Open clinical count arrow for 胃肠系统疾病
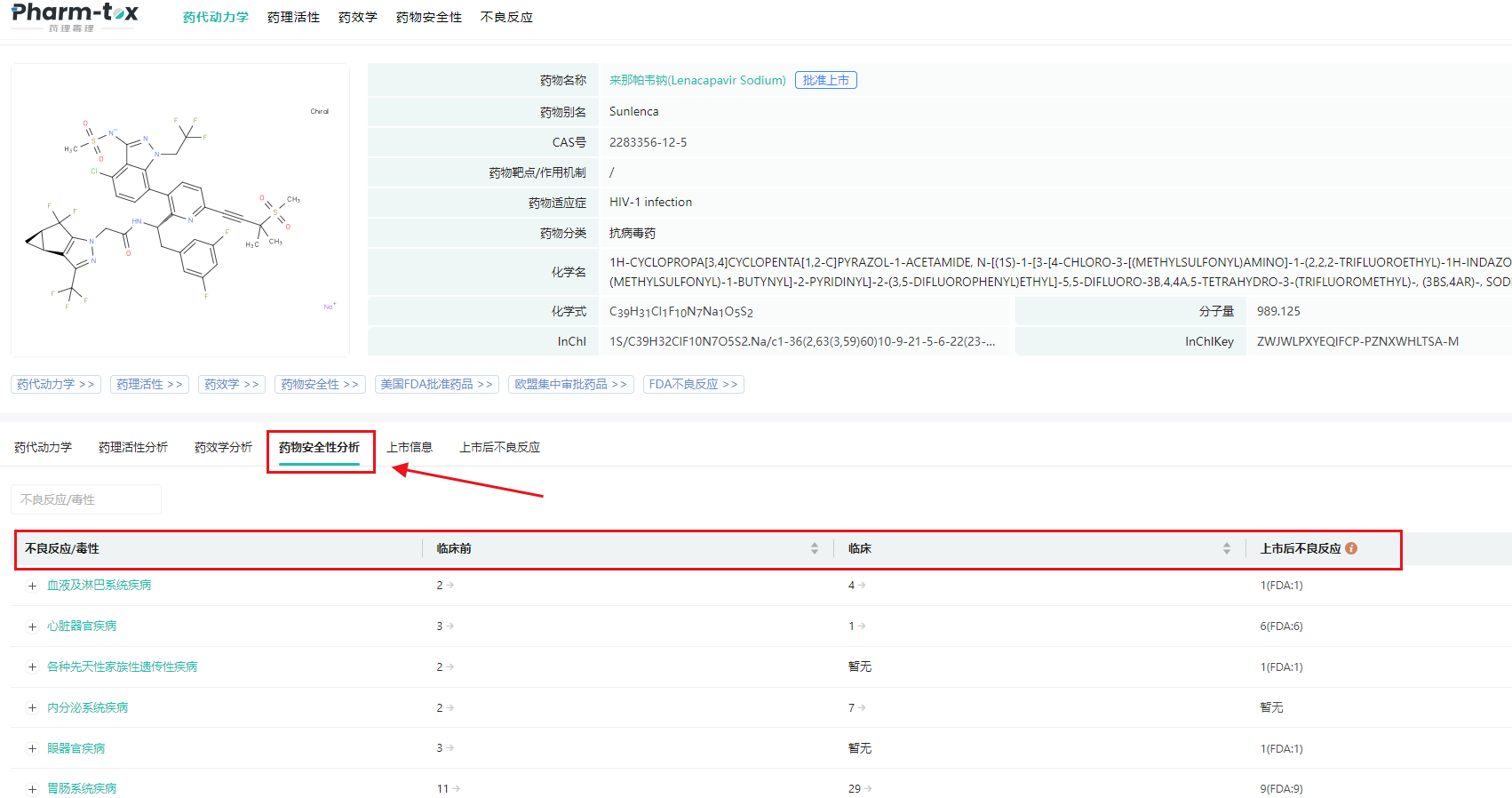This screenshot has height=798, width=1512. pyautogui.click(x=867, y=789)
